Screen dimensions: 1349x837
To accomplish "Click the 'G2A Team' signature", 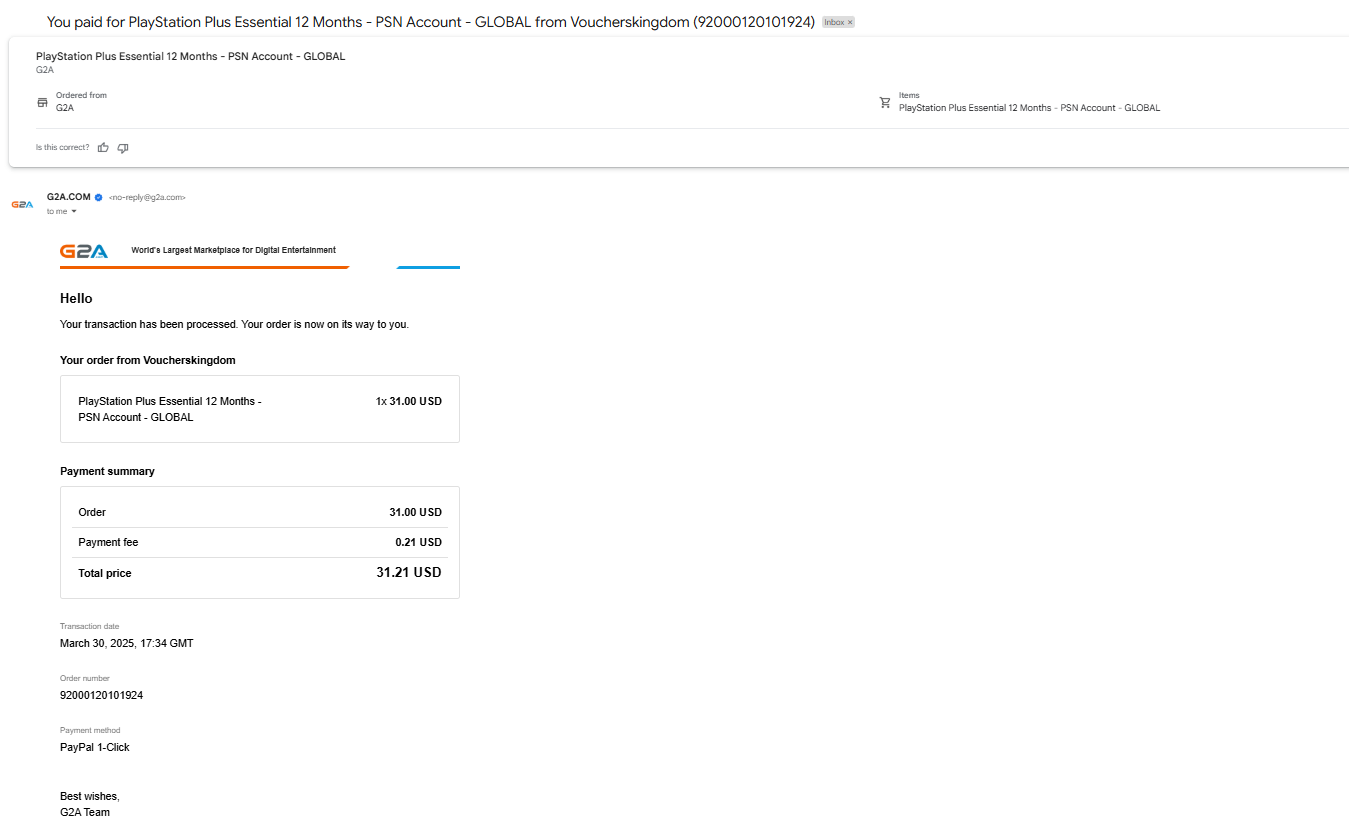I will point(85,812).
